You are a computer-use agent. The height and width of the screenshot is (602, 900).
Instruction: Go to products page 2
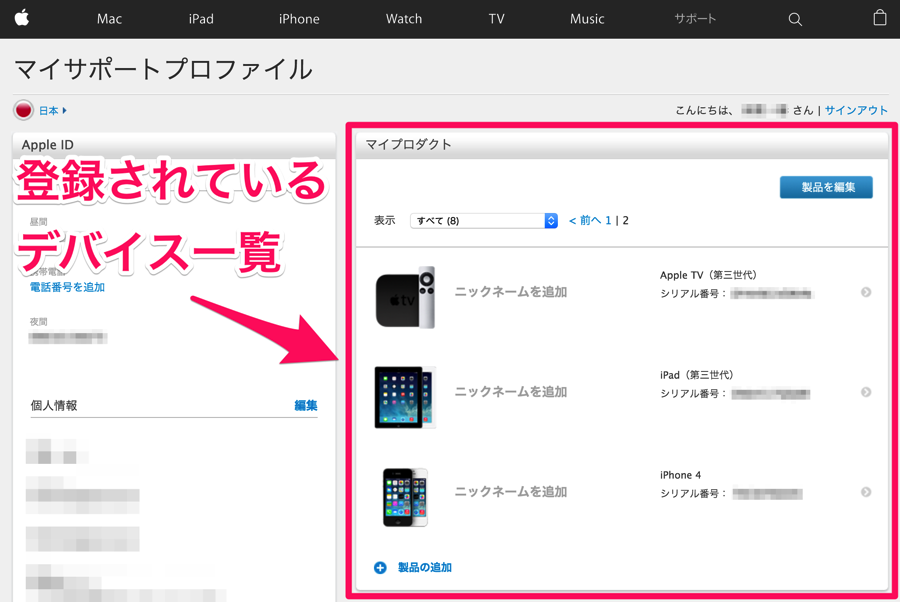(x=626, y=220)
